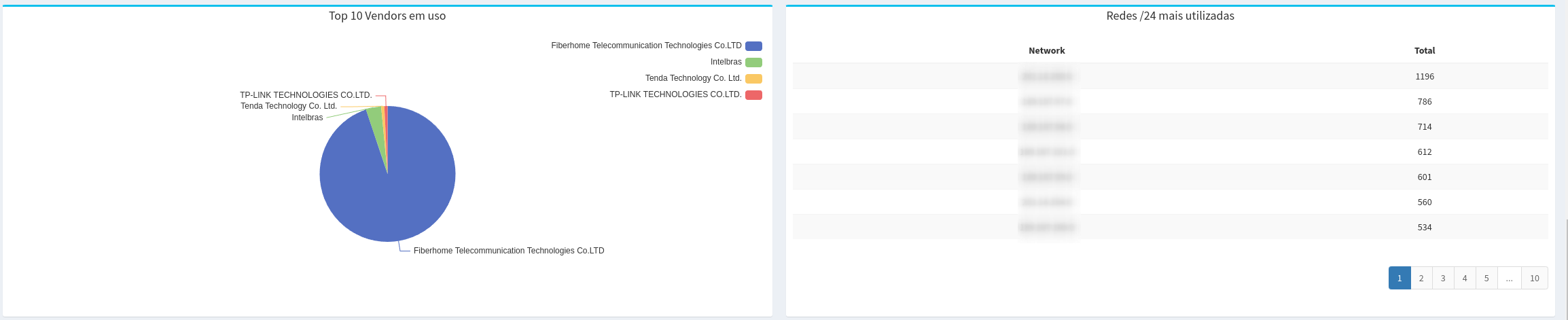Viewport: 1568px width, 320px height.
Task: Open page 5 in the pagination
Action: click(1486, 278)
